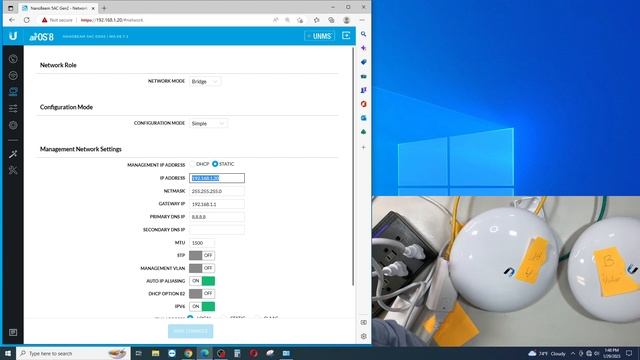Image resolution: width=640 pixels, height=360 pixels.
Task: Click the Netmask field
Action: coord(217,191)
